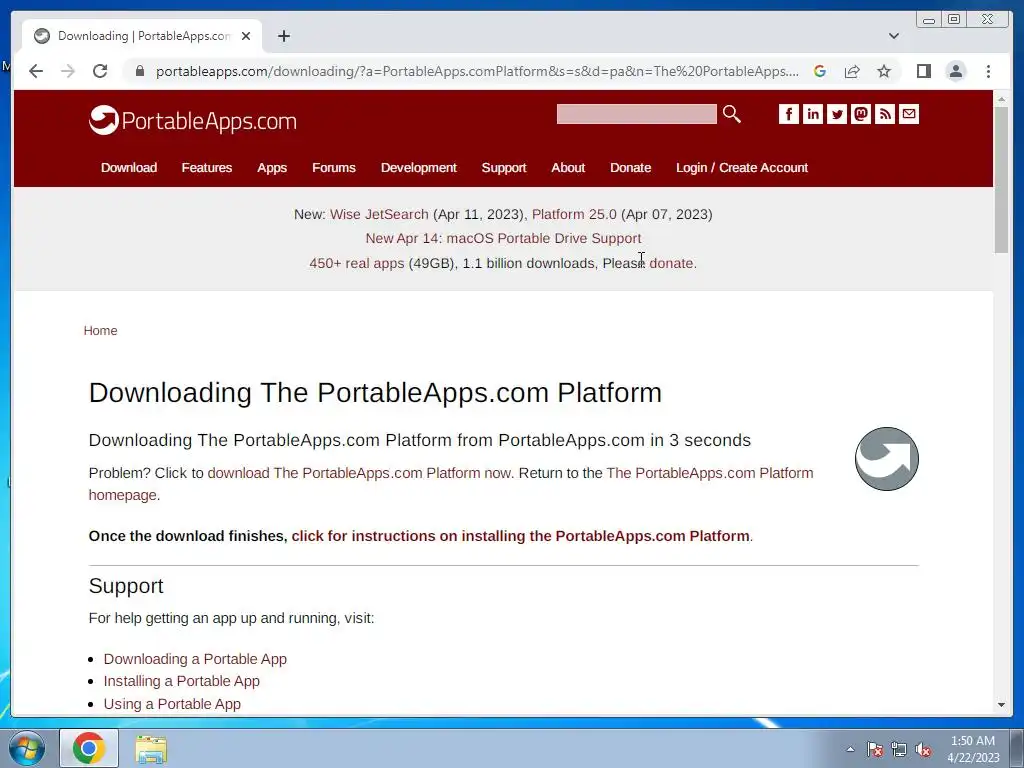Image resolution: width=1024 pixels, height=768 pixels.
Task: Open the Twitter social icon
Action: click(x=837, y=114)
